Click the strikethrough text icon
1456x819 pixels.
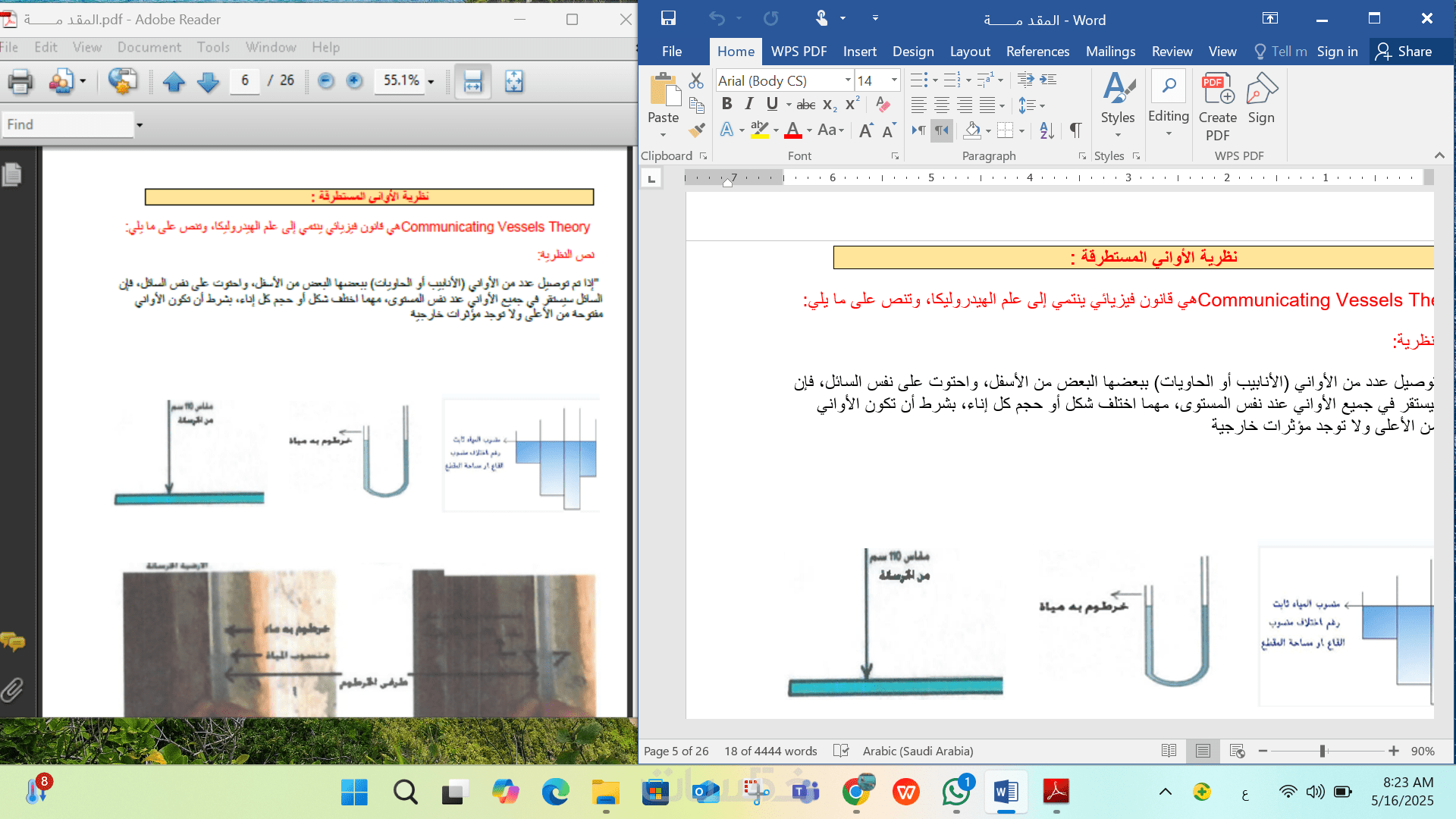pyautogui.click(x=805, y=105)
